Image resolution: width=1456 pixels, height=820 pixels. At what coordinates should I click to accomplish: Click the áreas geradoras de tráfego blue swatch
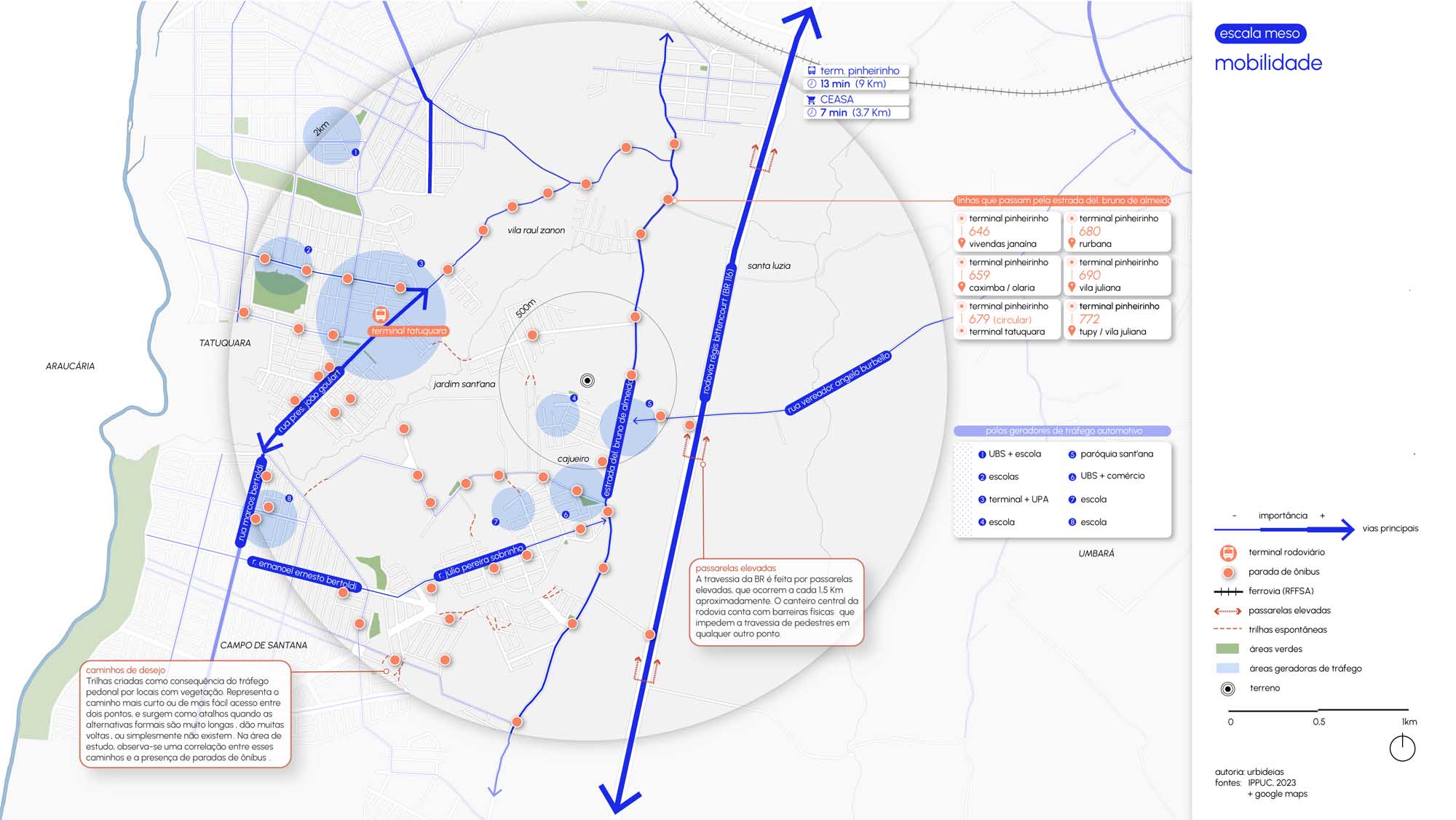[x=1227, y=669]
